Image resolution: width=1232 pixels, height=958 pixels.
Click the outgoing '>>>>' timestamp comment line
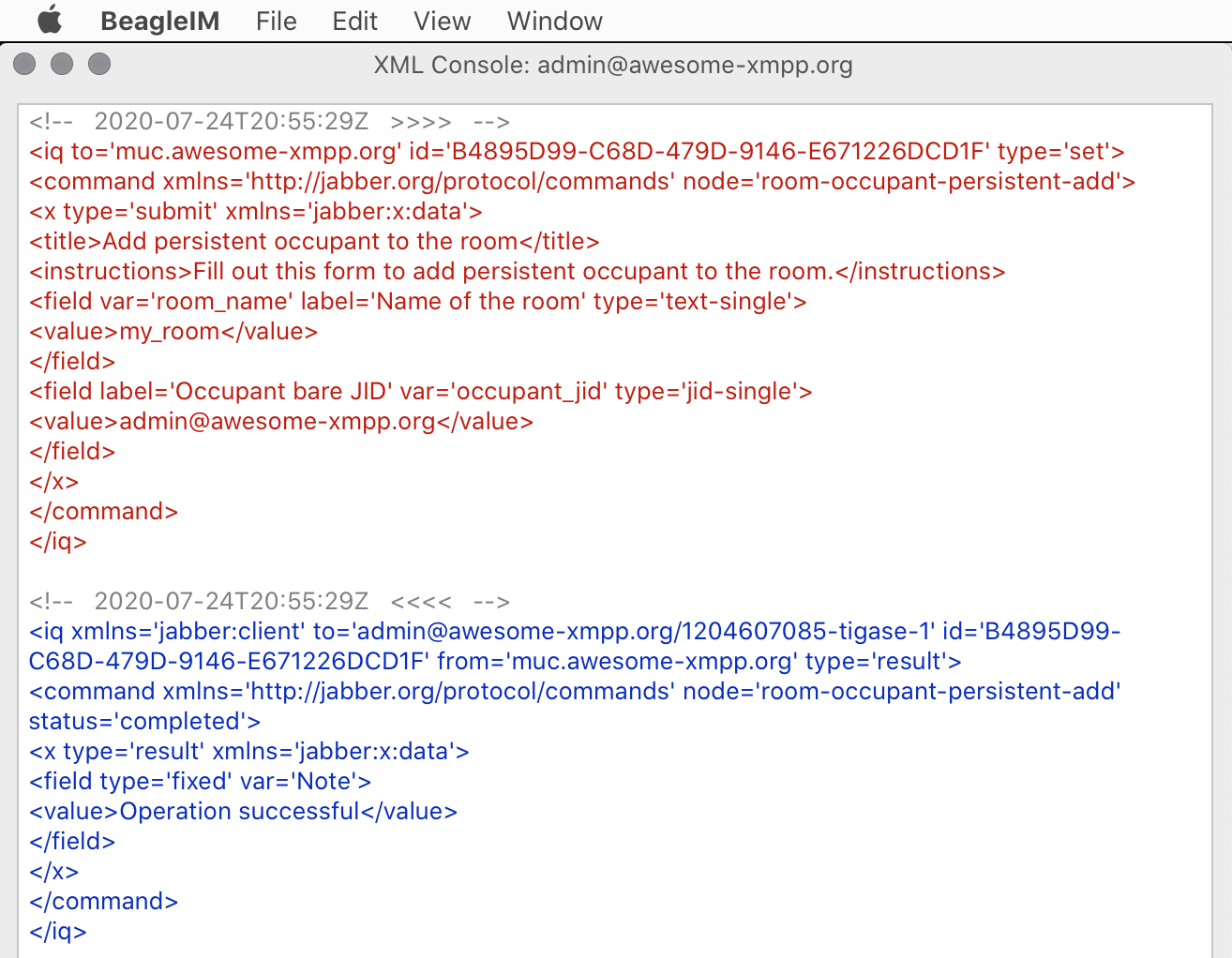(269, 122)
